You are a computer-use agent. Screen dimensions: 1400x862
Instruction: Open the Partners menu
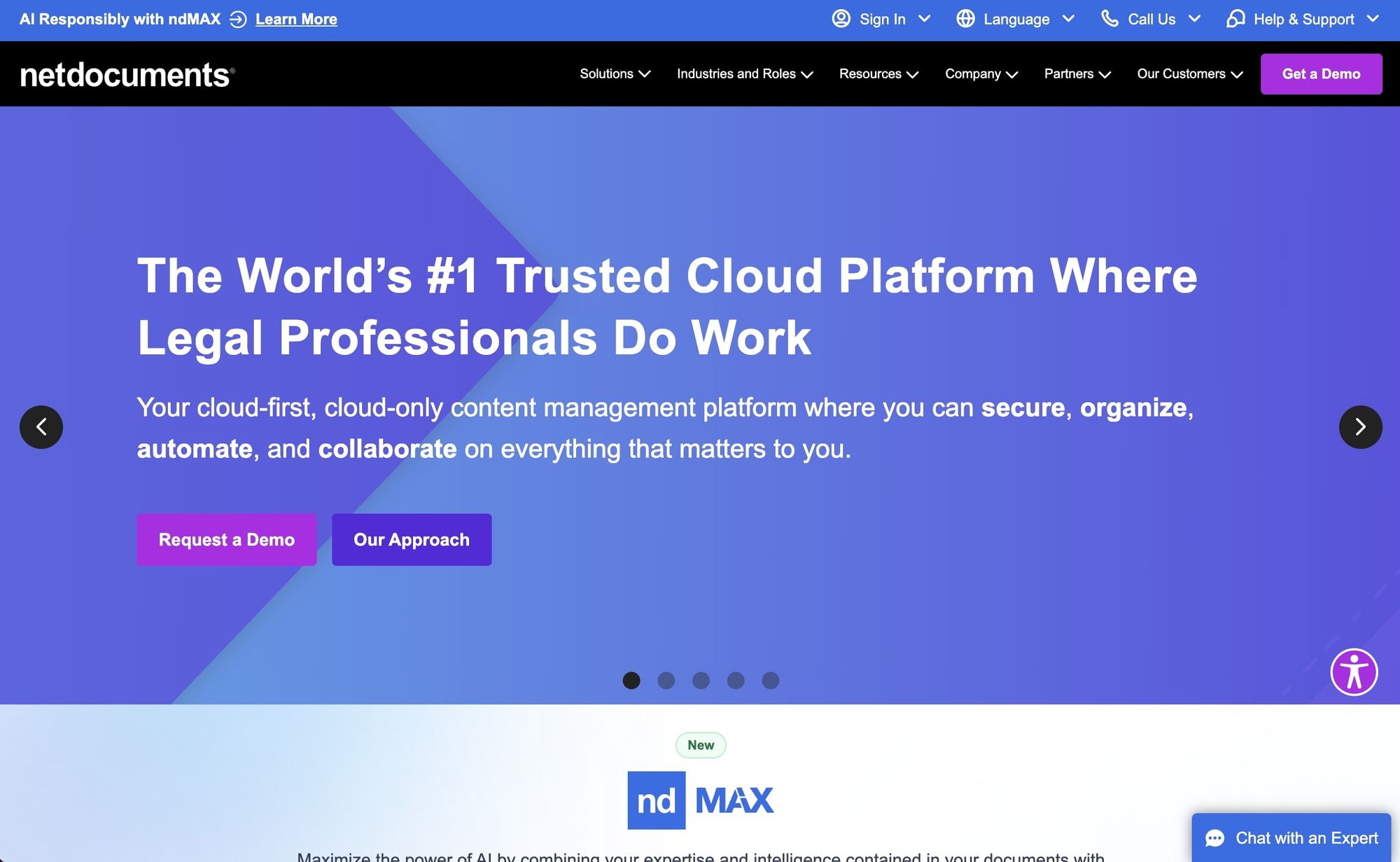pos(1077,74)
